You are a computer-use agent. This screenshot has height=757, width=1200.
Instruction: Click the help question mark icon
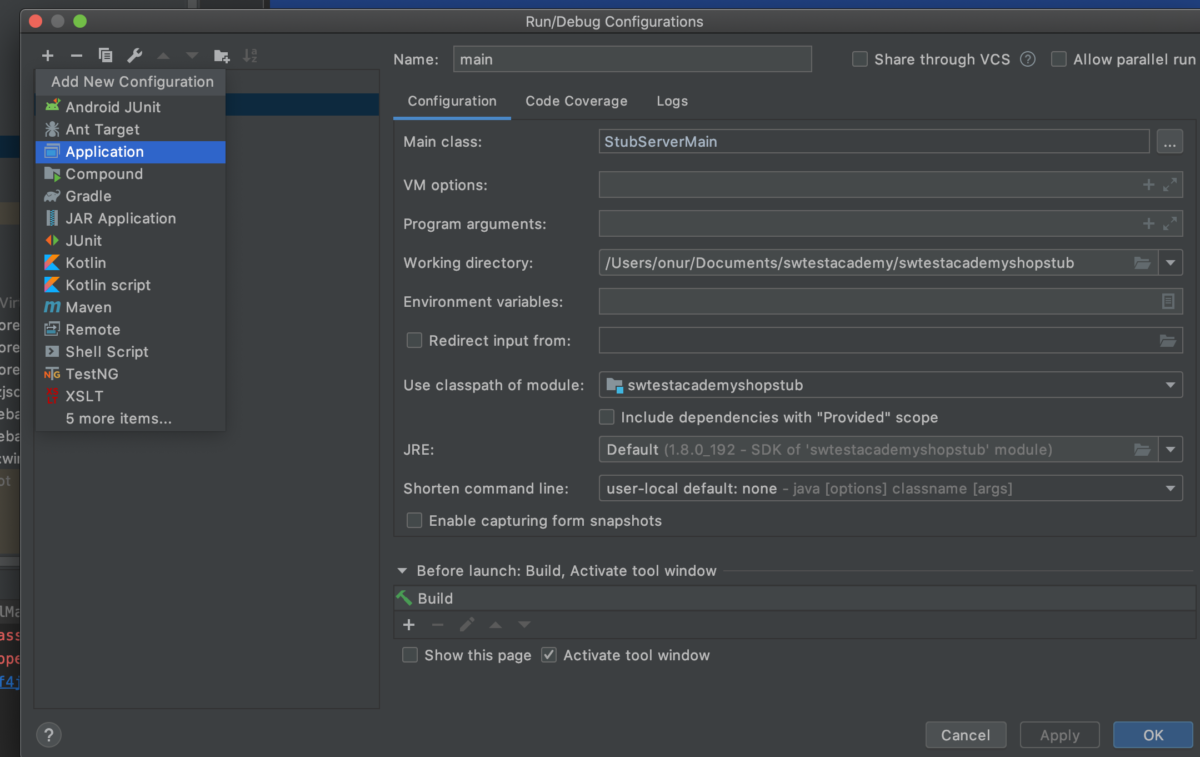pyautogui.click(x=48, y=734)
